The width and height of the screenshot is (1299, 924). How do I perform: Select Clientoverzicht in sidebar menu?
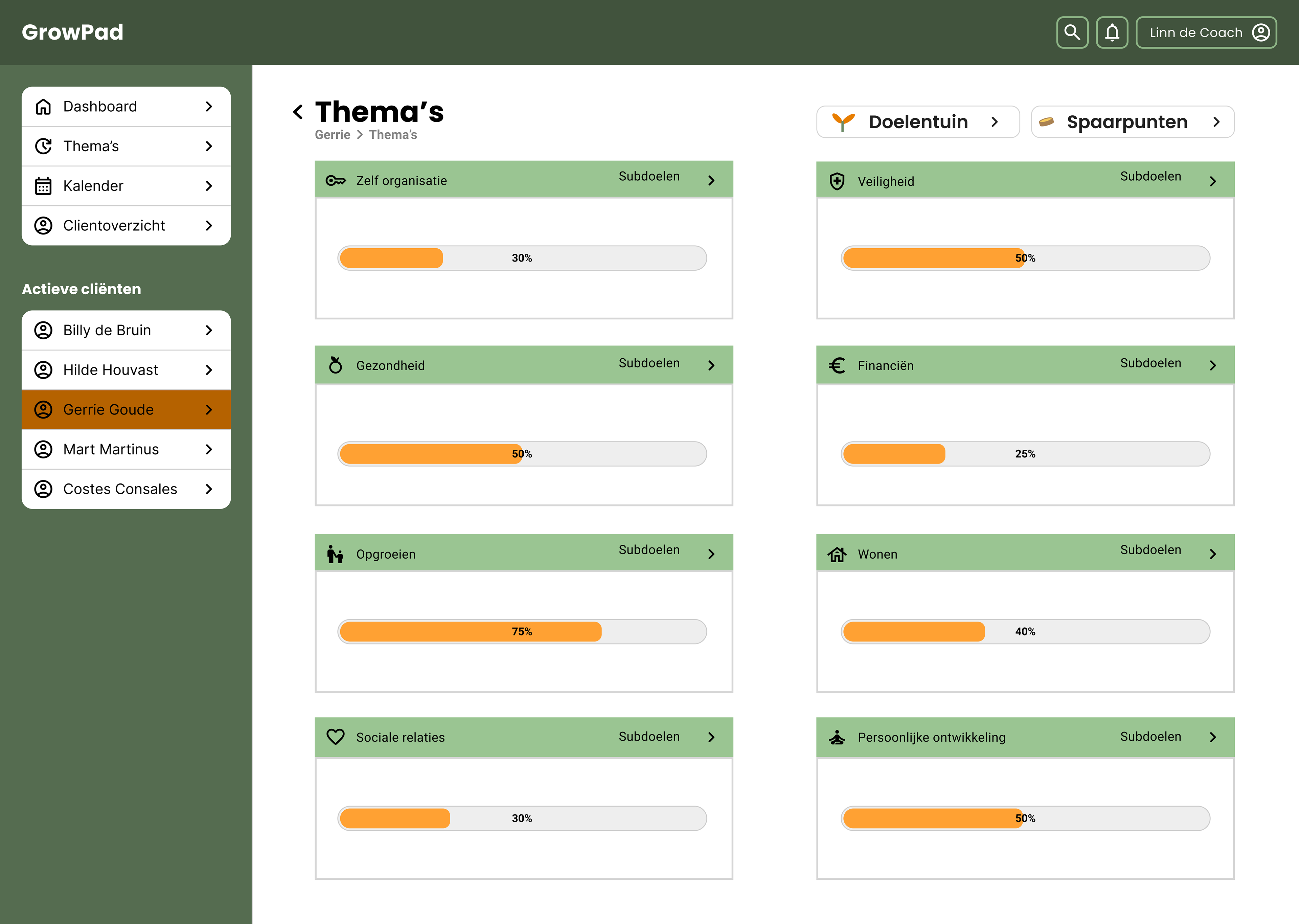point(126,226)
